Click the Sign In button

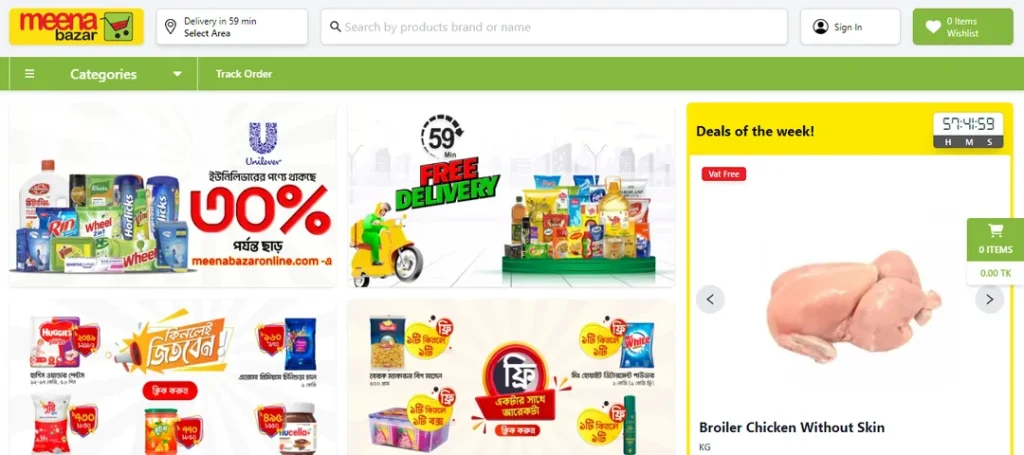tap(850, 27)
